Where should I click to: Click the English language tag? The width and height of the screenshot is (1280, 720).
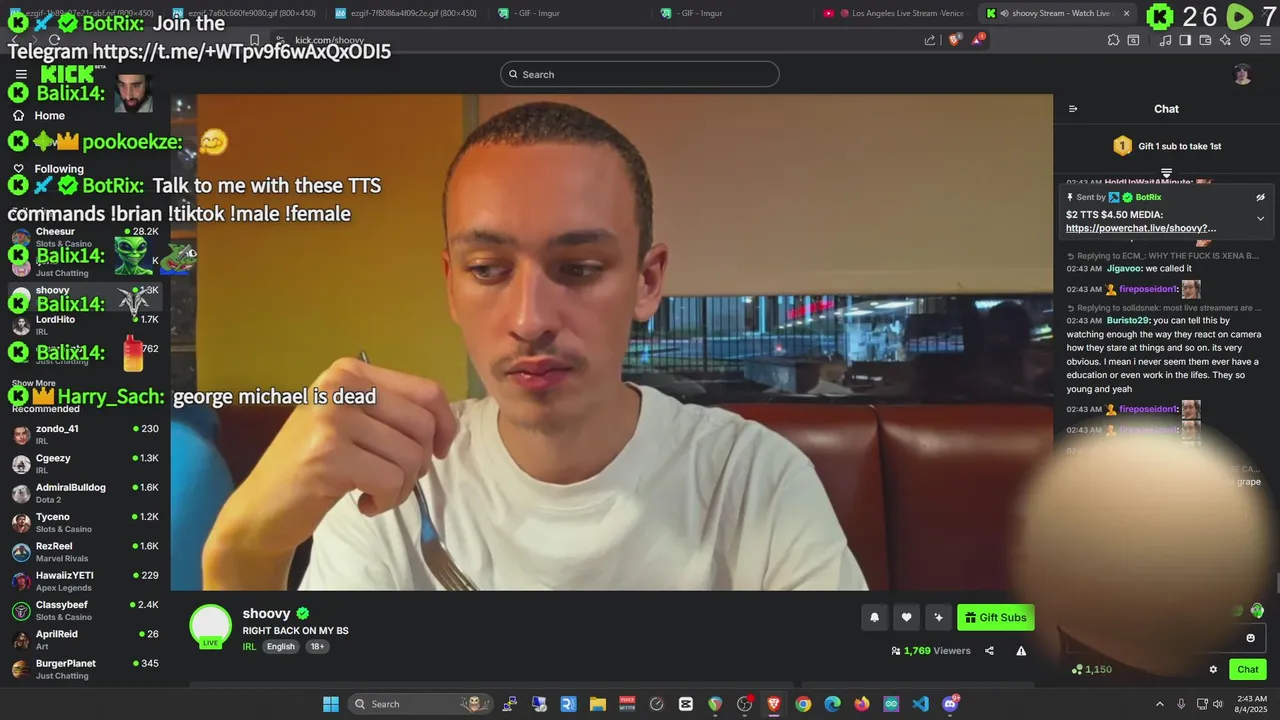click(x=281, y=646)
